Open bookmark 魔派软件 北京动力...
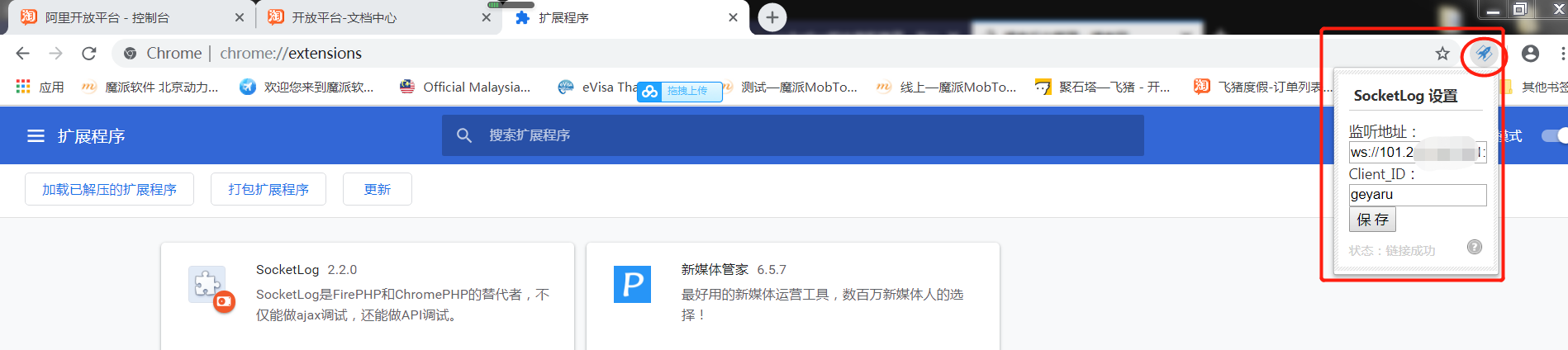 click(150, 87)
